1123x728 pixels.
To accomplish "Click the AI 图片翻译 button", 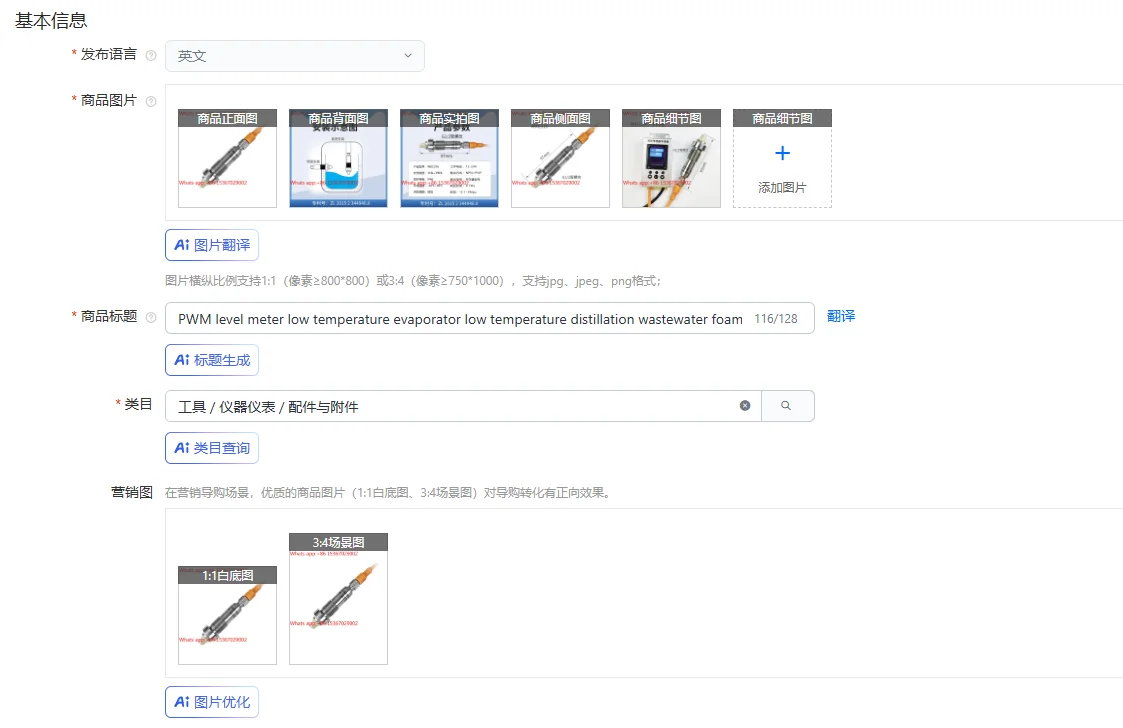I will coord(212,245).
